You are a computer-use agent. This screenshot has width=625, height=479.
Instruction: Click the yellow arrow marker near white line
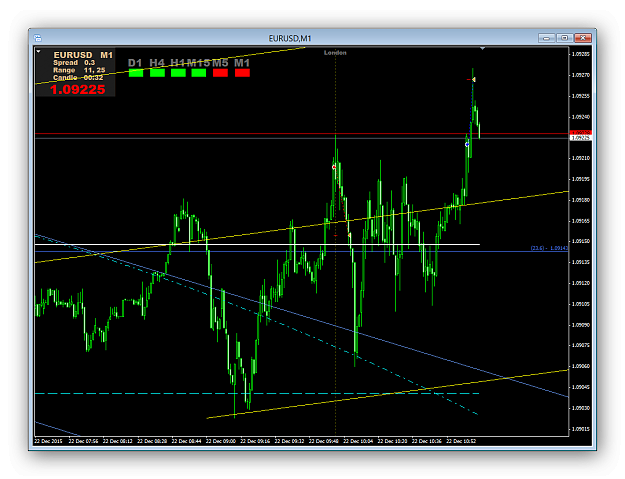pos(349,236)
